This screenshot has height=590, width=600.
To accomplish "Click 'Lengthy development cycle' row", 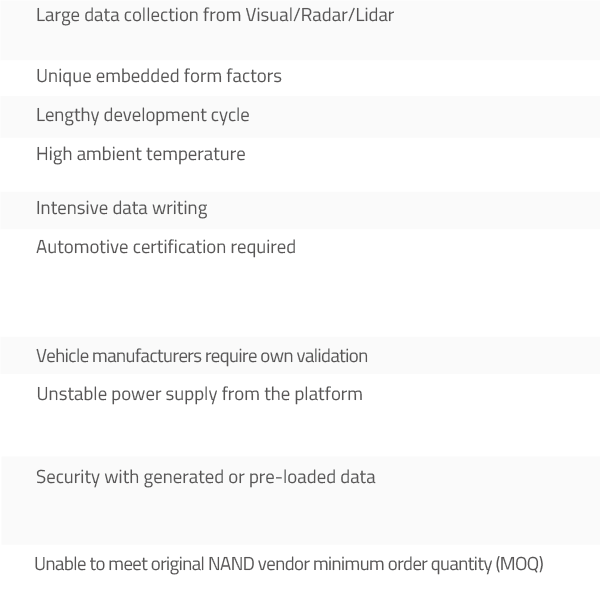I will (x=300, y=117).
